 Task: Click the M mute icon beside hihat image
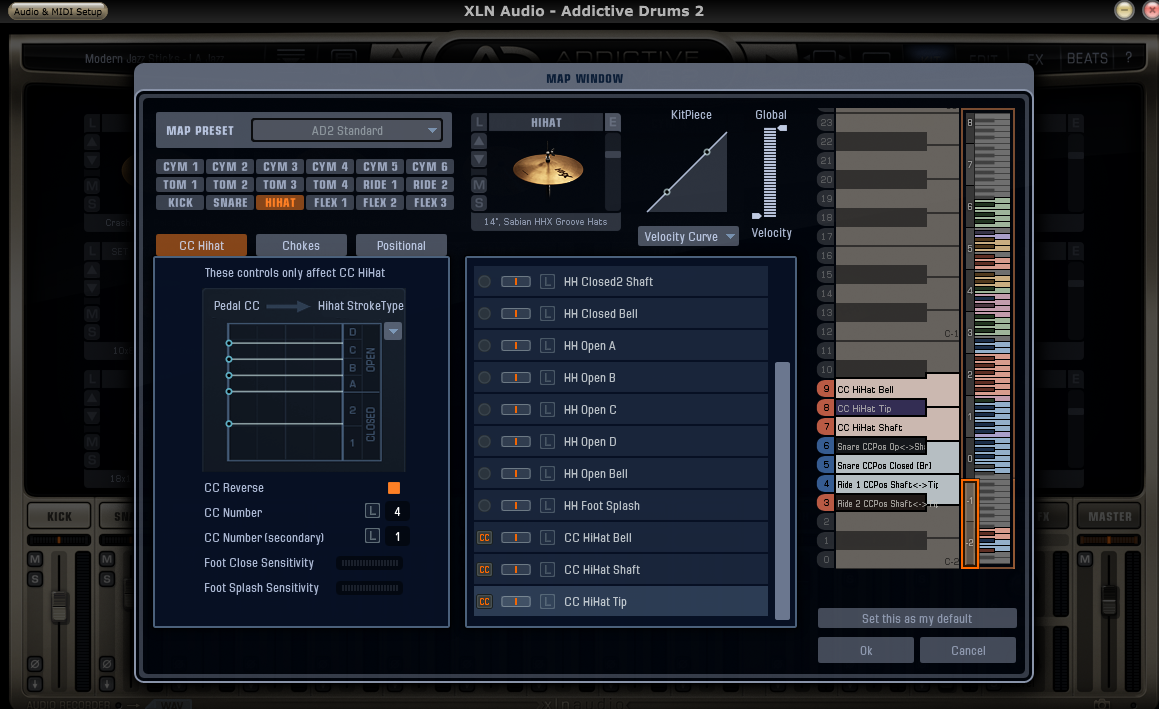479,184
